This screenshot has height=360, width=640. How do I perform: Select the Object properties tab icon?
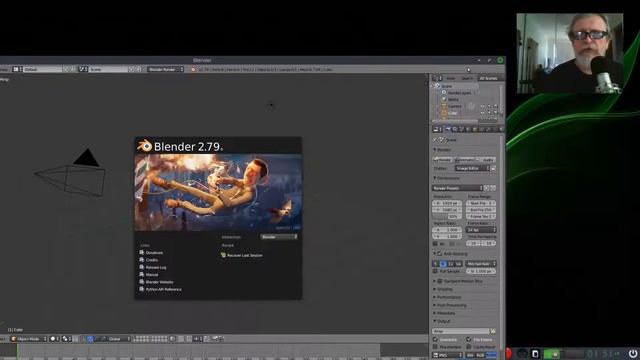pos(474,129)
